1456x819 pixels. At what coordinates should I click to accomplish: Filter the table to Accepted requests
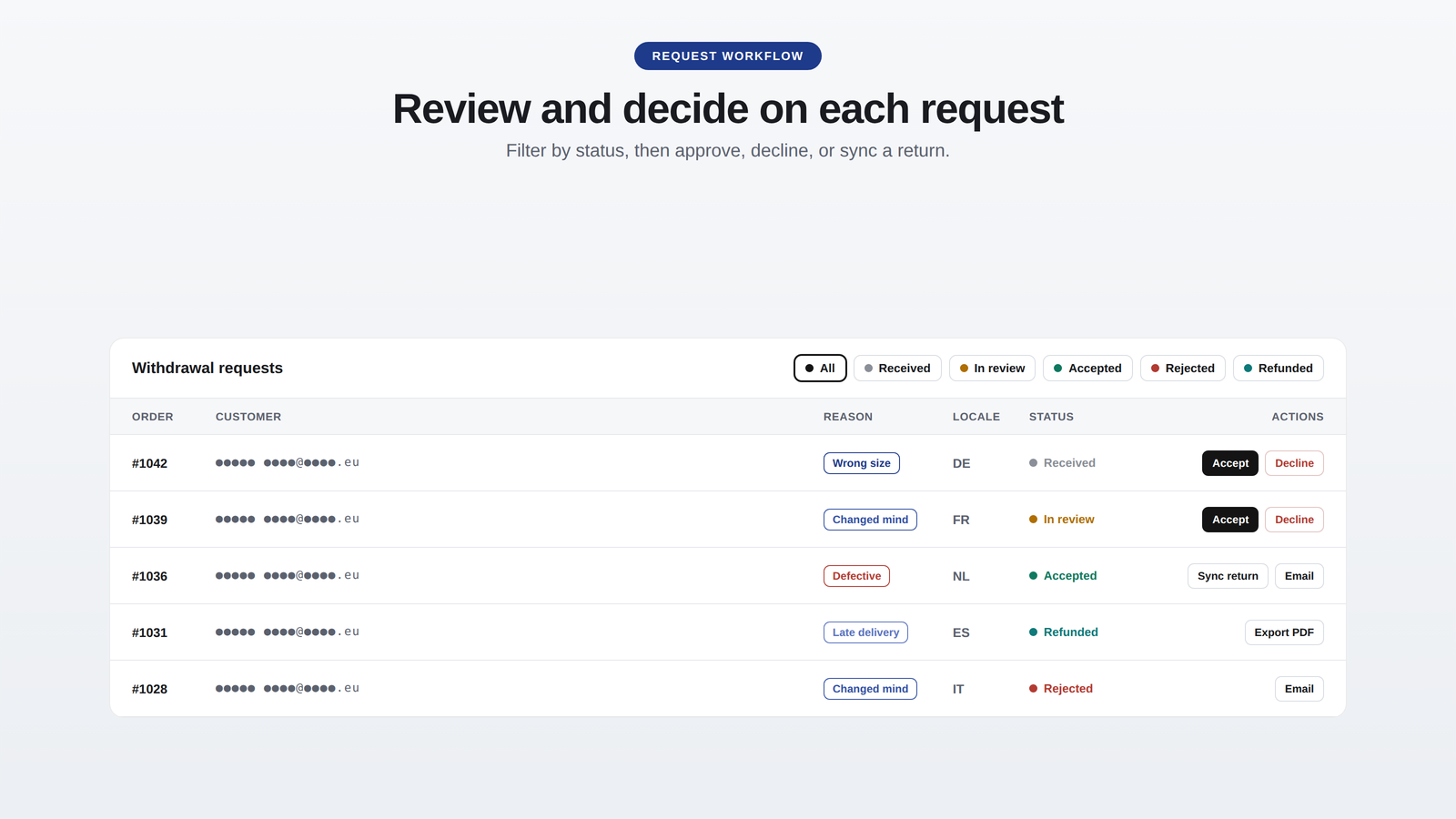(1087, 369)
